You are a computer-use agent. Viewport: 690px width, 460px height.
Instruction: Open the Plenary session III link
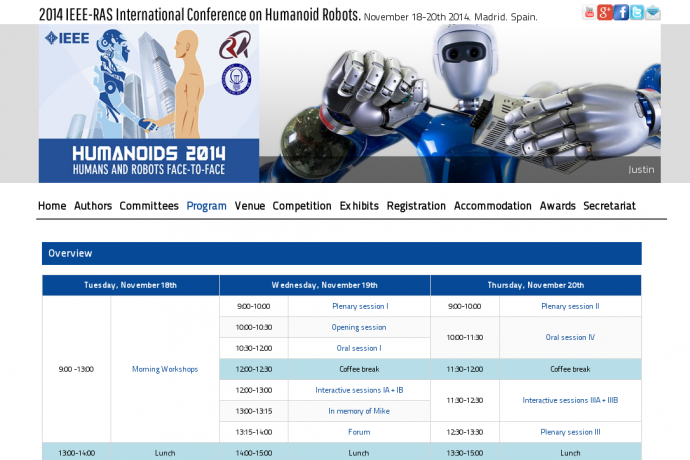click(x=570, y=432)
